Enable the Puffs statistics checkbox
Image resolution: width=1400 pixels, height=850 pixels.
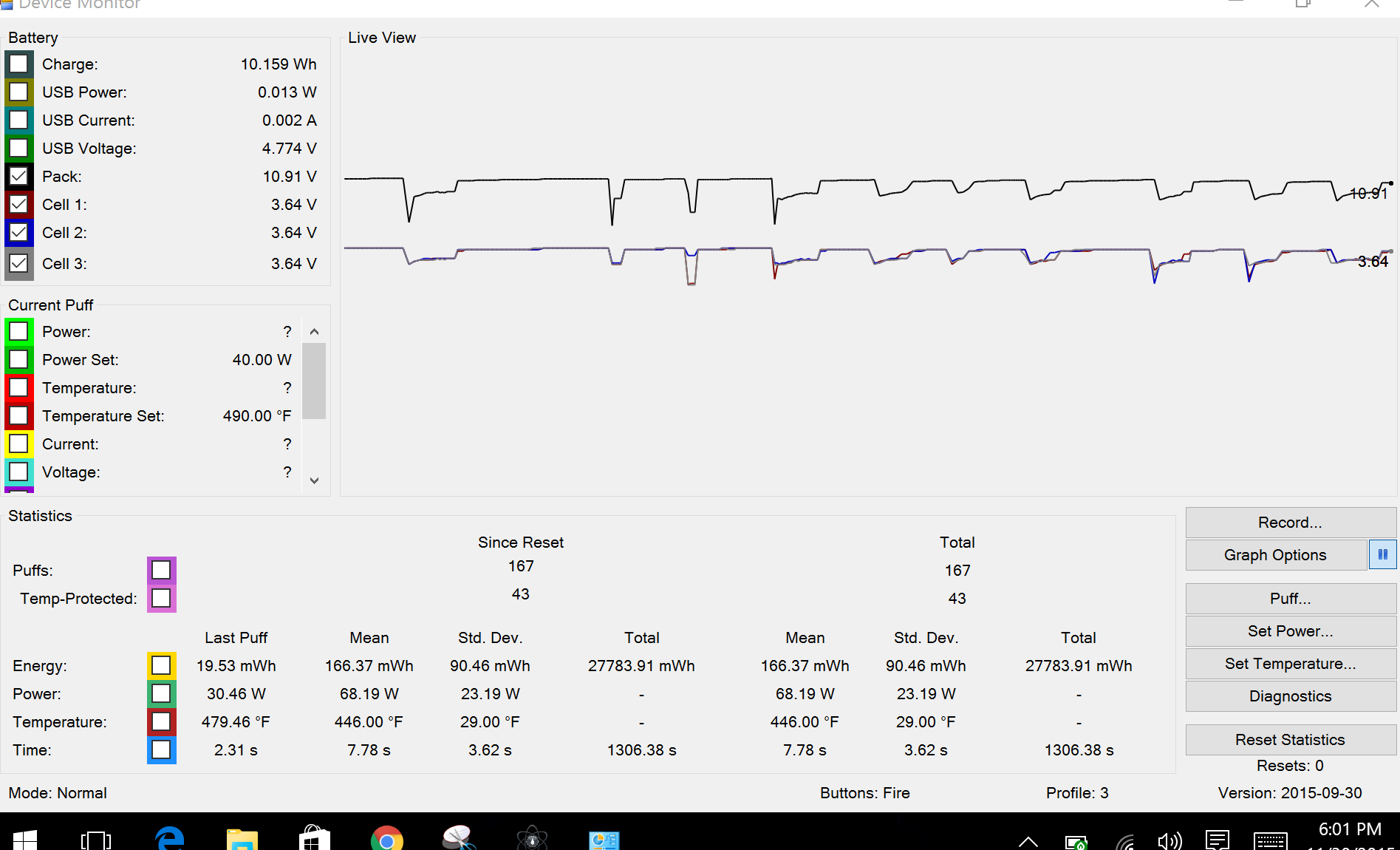(161, 570)
